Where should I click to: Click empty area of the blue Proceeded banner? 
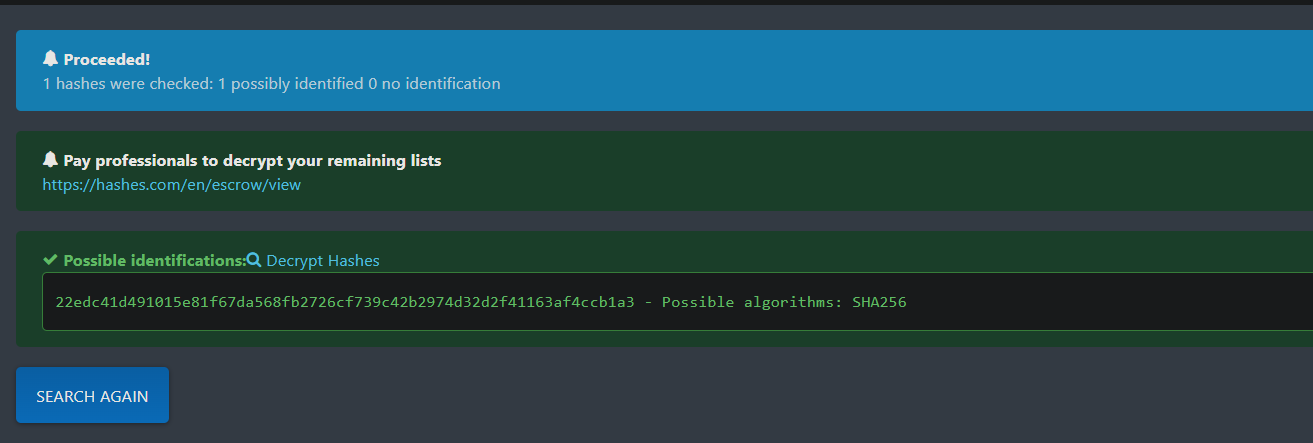[x=900, y=70]
